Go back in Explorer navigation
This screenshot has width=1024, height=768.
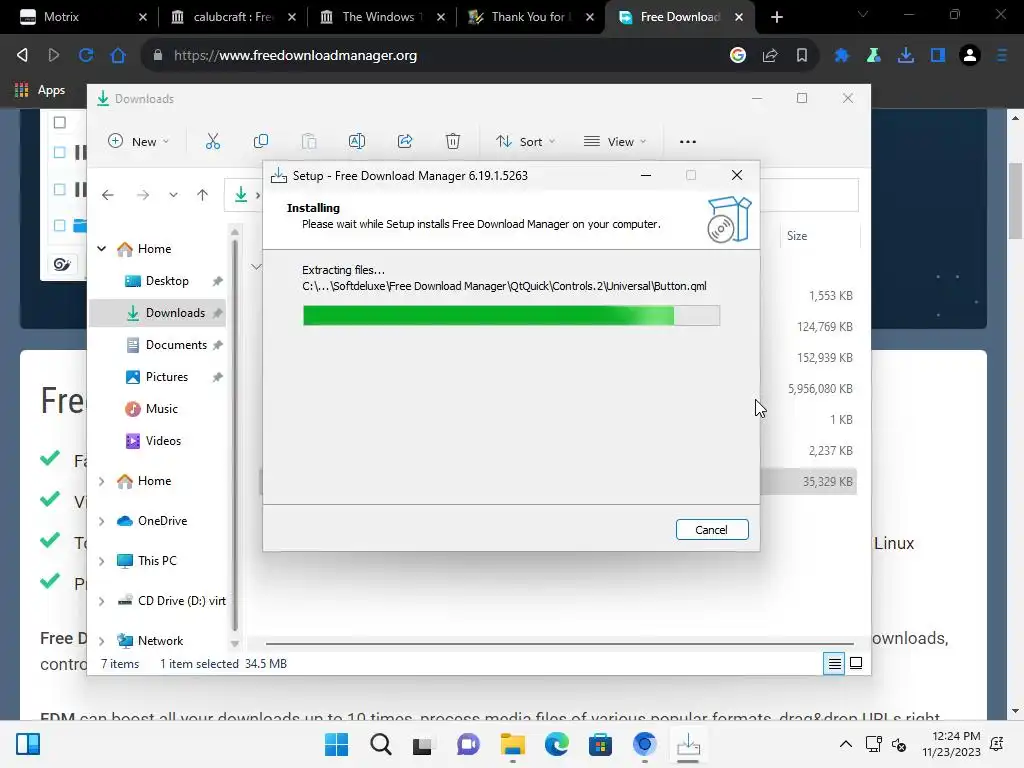tap(108, 195)
